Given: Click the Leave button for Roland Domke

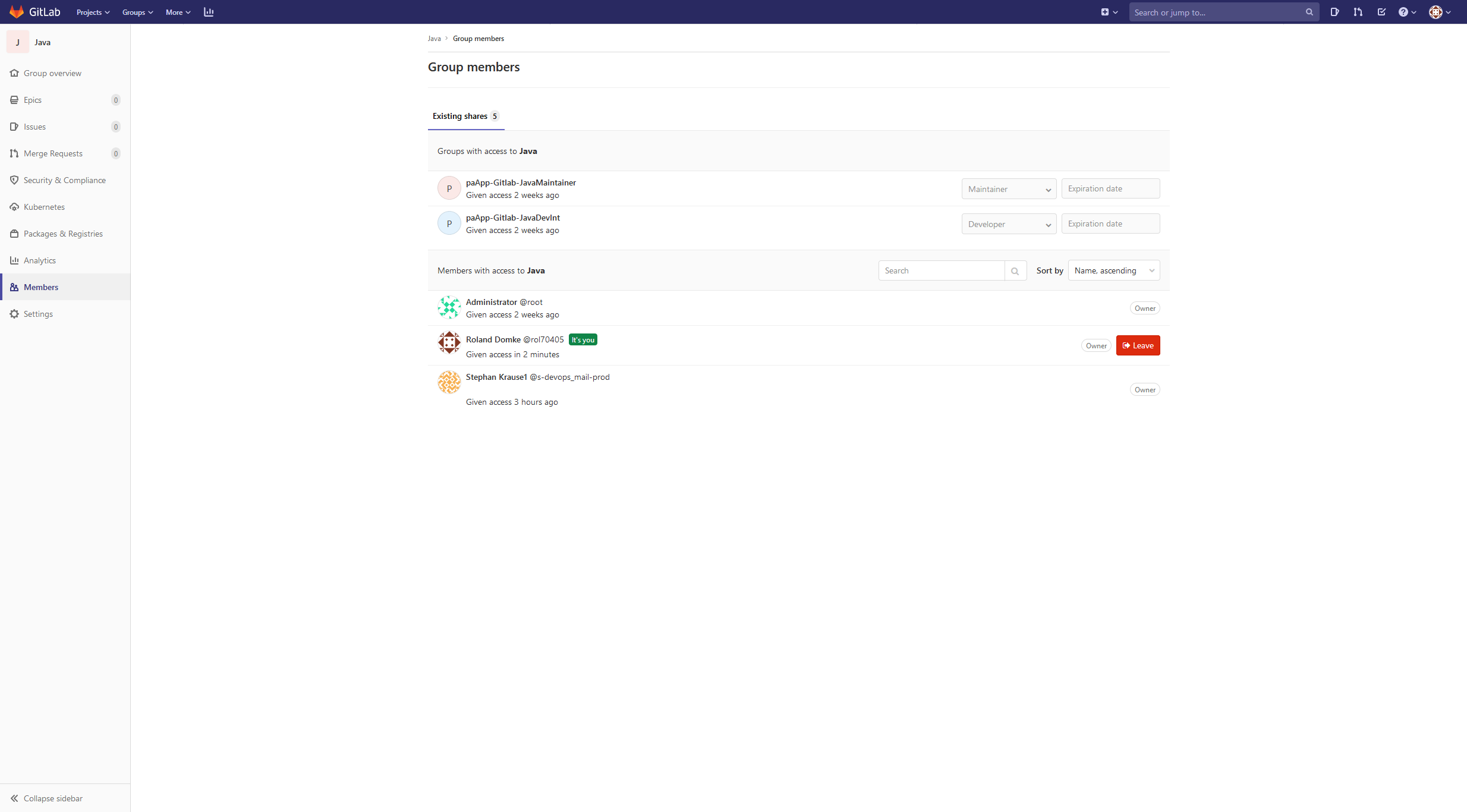Looking at the screenshot, I should pos(1137,345).
